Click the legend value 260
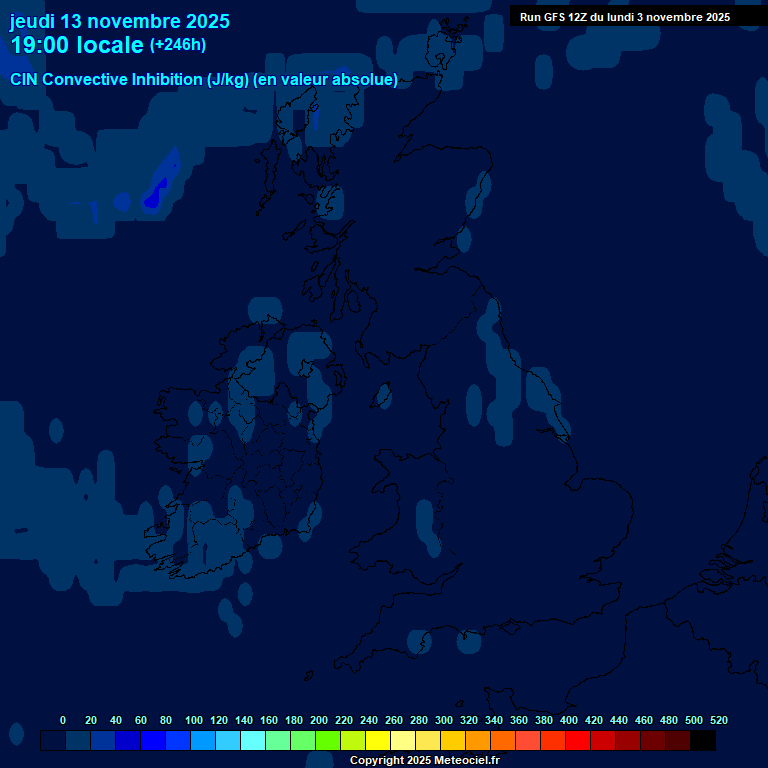This screenshot has height=768, width=768. 394,720
